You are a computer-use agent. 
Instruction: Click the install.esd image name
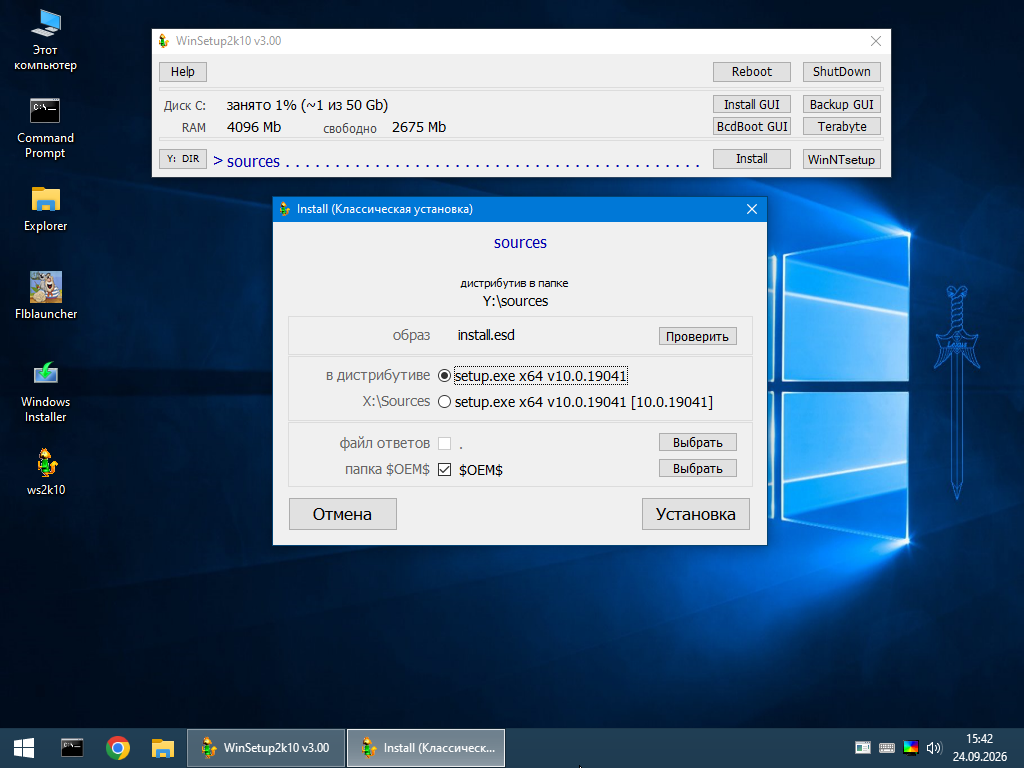[486, 335]
